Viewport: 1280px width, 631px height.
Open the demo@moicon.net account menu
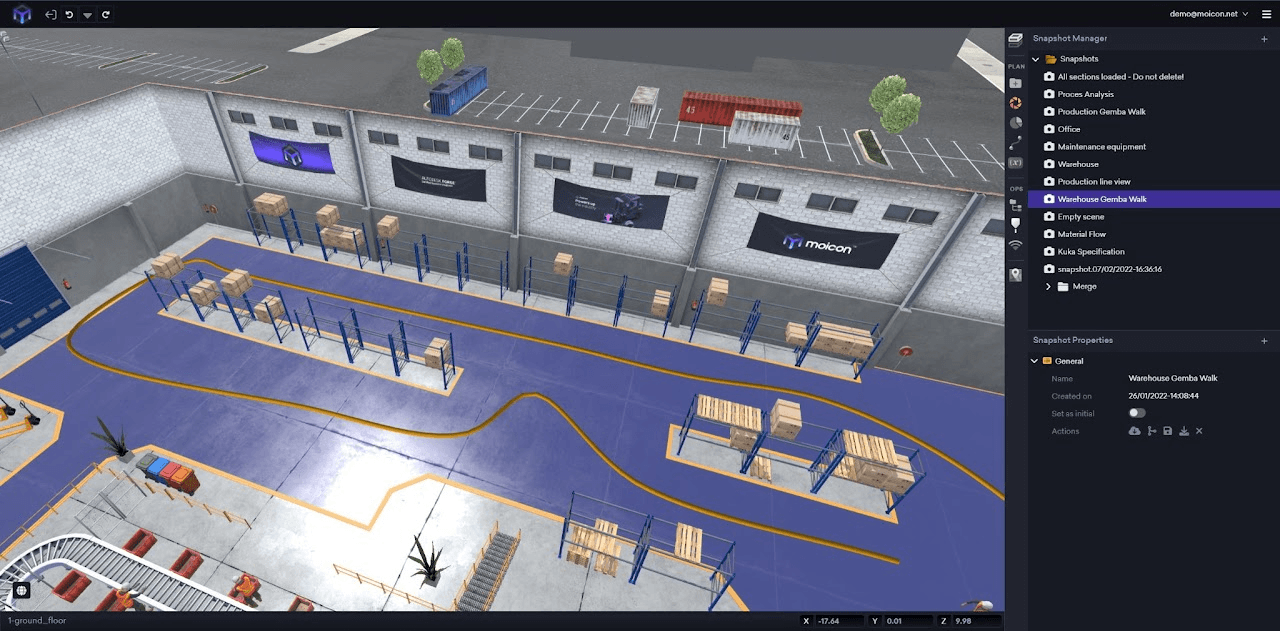[1208, 14]
